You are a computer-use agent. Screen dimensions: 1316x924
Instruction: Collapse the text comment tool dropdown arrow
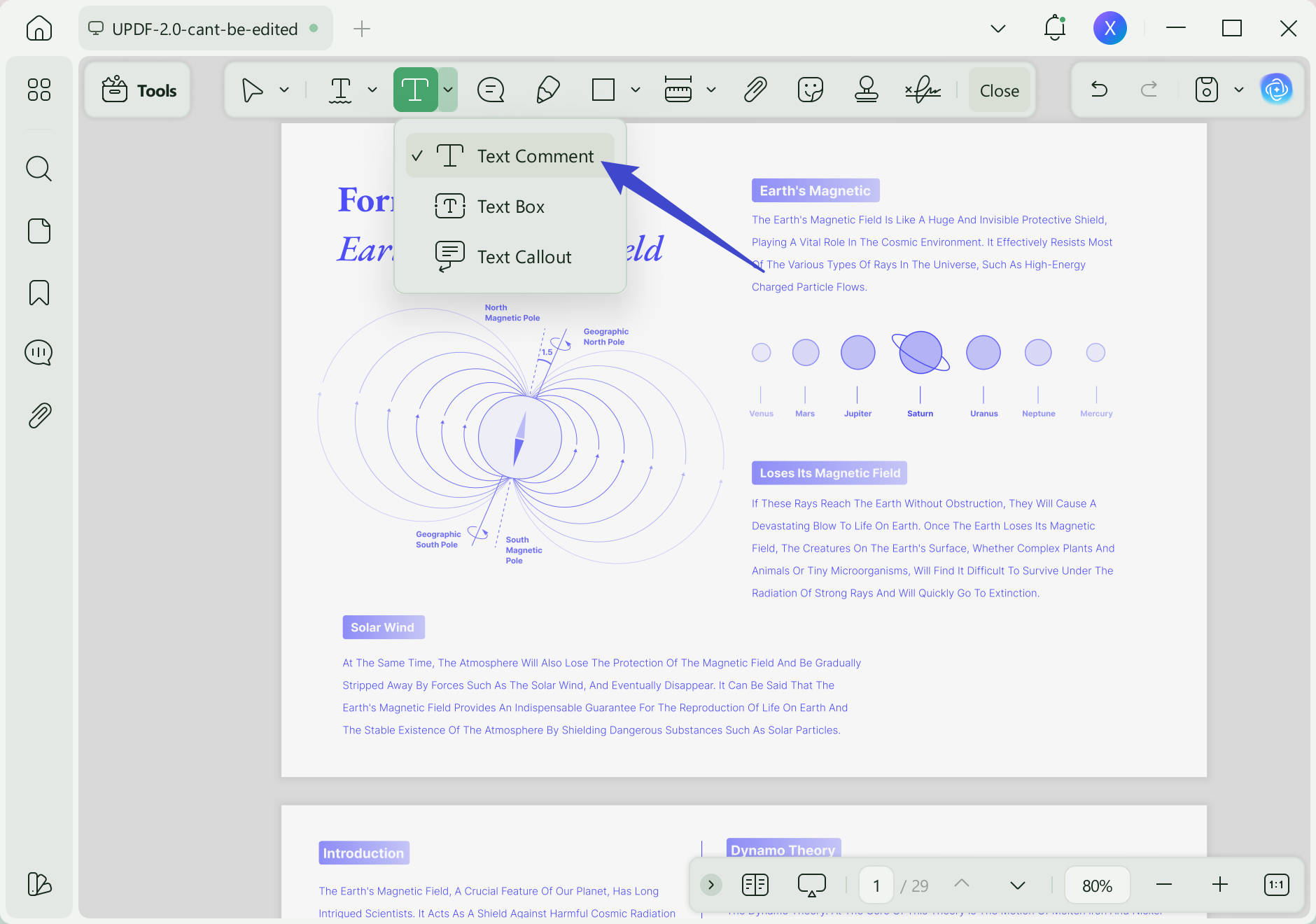448,90
